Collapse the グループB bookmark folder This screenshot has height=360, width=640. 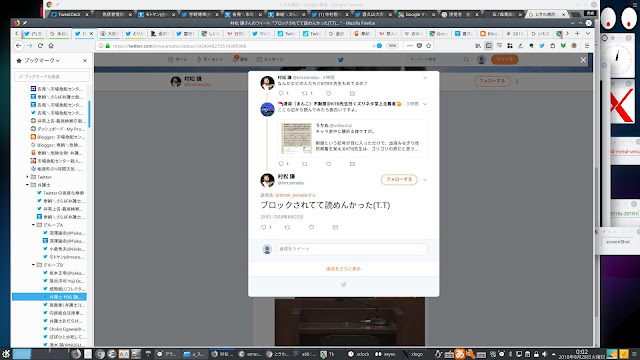(33, 265)
